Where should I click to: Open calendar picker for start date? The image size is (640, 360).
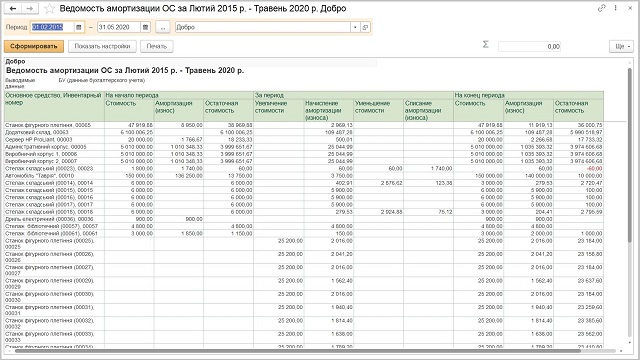(79, 27)
